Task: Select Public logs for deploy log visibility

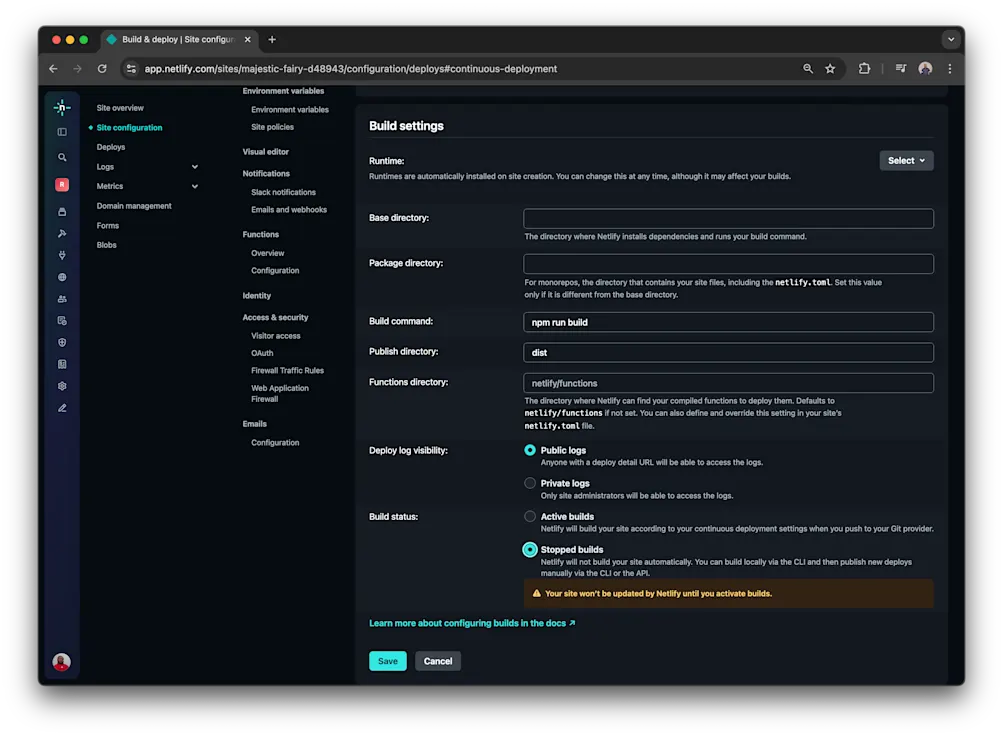Action: coord(530,450)
